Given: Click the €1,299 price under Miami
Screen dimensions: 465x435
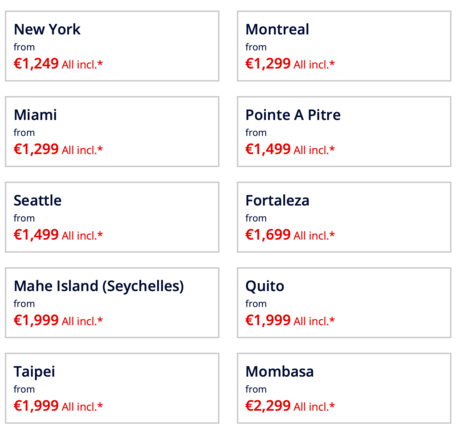Looking at the screenshot, I should coord(36,149).
